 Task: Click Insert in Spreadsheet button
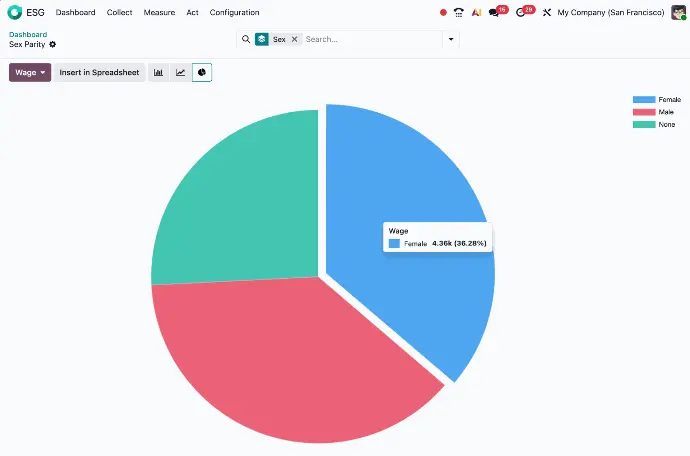(99, 73)
